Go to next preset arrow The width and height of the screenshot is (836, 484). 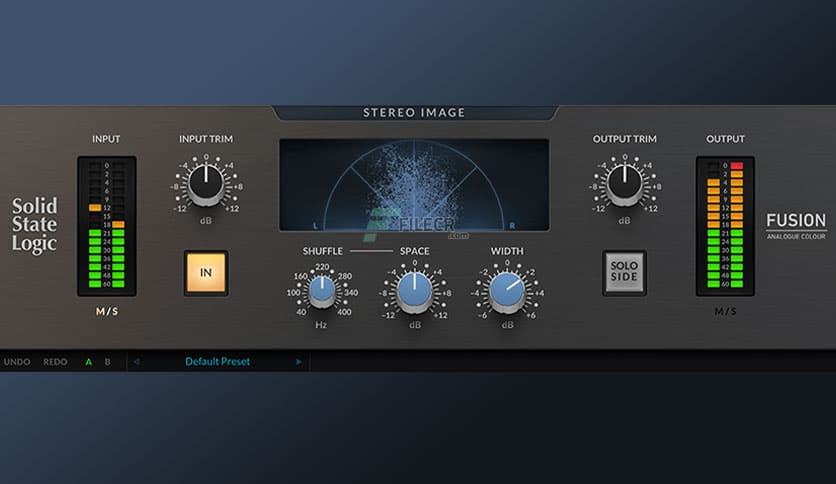299,362
